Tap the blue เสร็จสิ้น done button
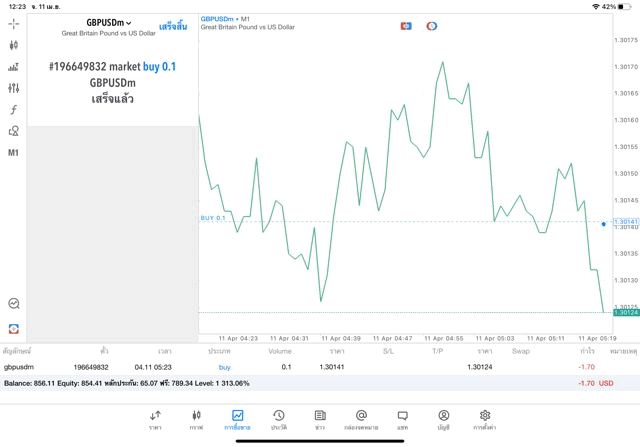The height and width of the screenshot is (447, 640). [x=173, y=27]
